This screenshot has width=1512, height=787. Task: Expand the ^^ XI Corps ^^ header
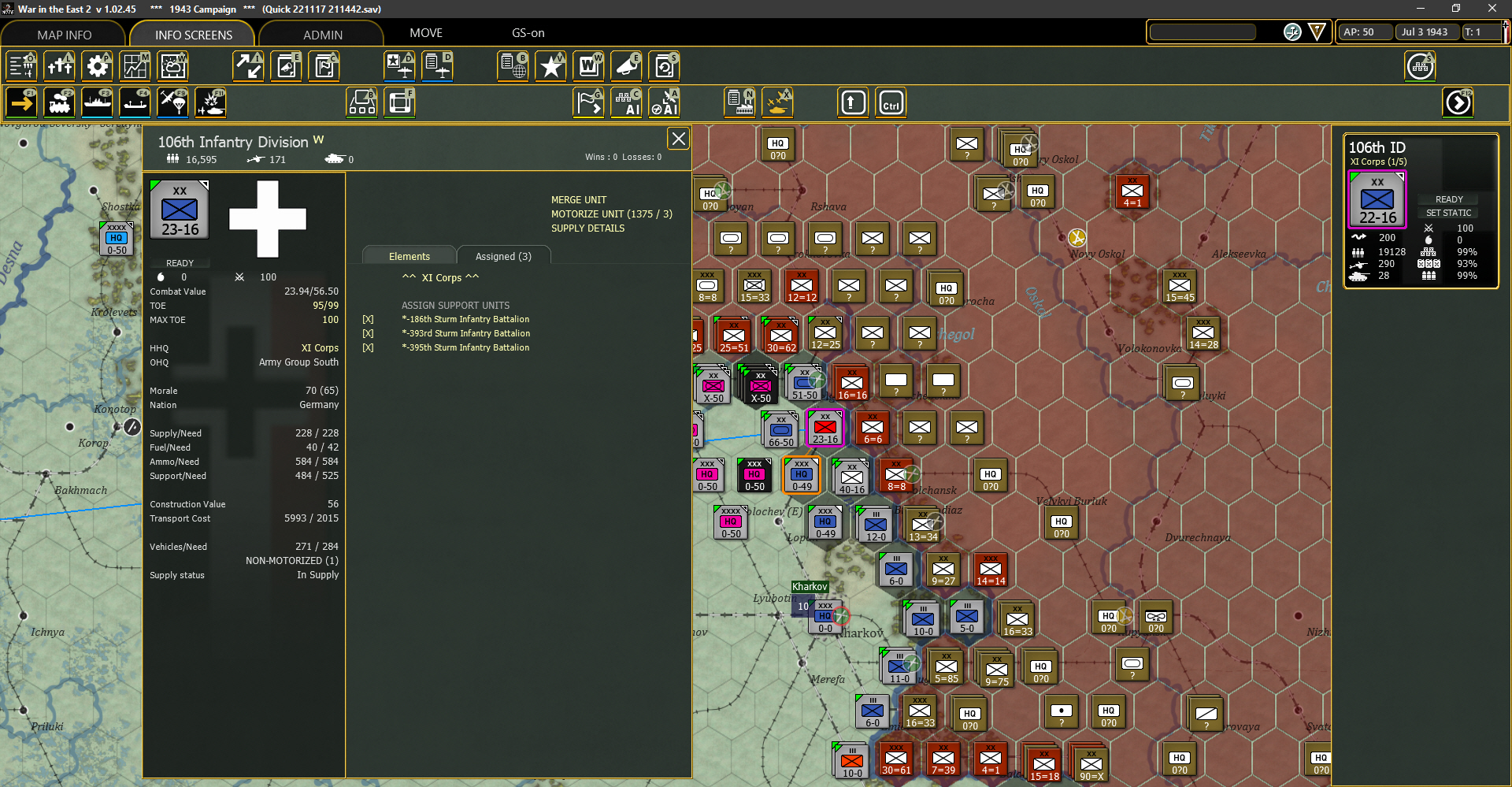(440, 277)
